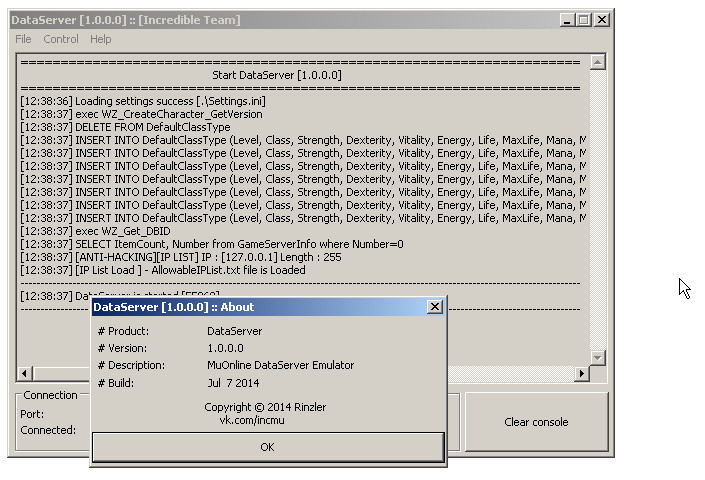Click the 'Connected:' label in Connection group

coord(48,430)
